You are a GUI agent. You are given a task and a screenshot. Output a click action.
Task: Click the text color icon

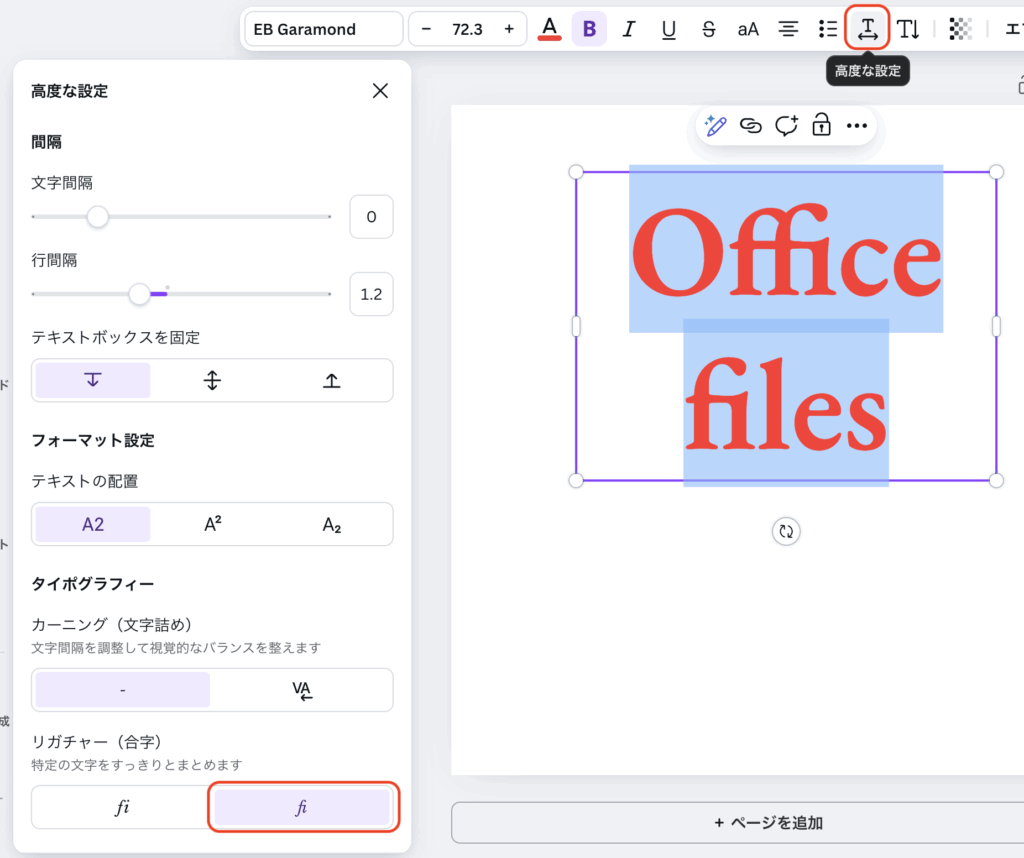tap(549, 29)
